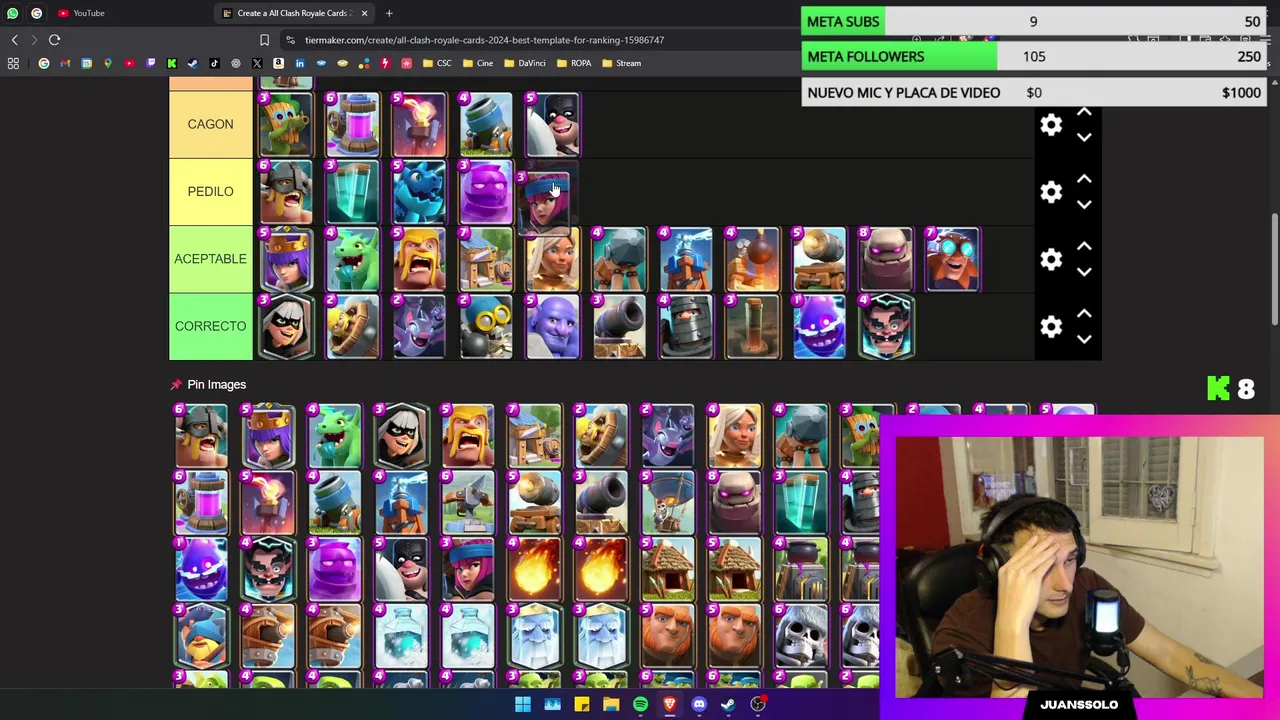Click the CAGON tier label
Viewport: 1280px width, 720px height.
pos(210,124)
